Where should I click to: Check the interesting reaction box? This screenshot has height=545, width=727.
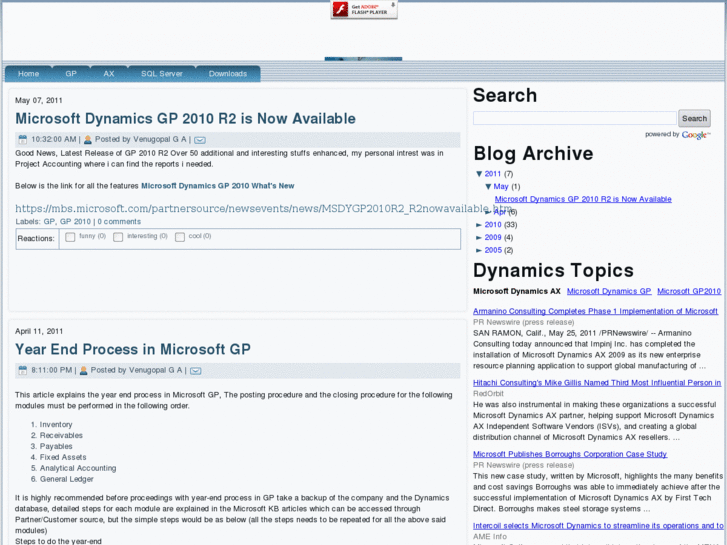(118, 237)
